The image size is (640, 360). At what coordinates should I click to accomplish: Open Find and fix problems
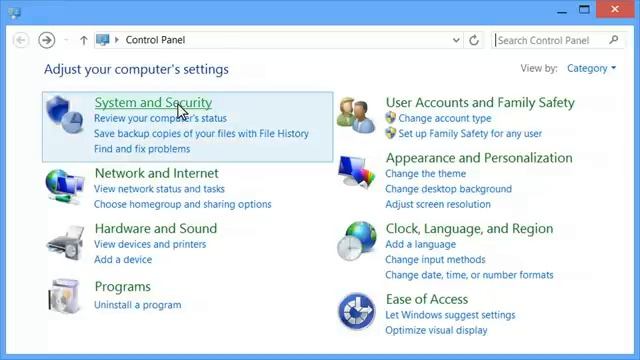[142, 149]
